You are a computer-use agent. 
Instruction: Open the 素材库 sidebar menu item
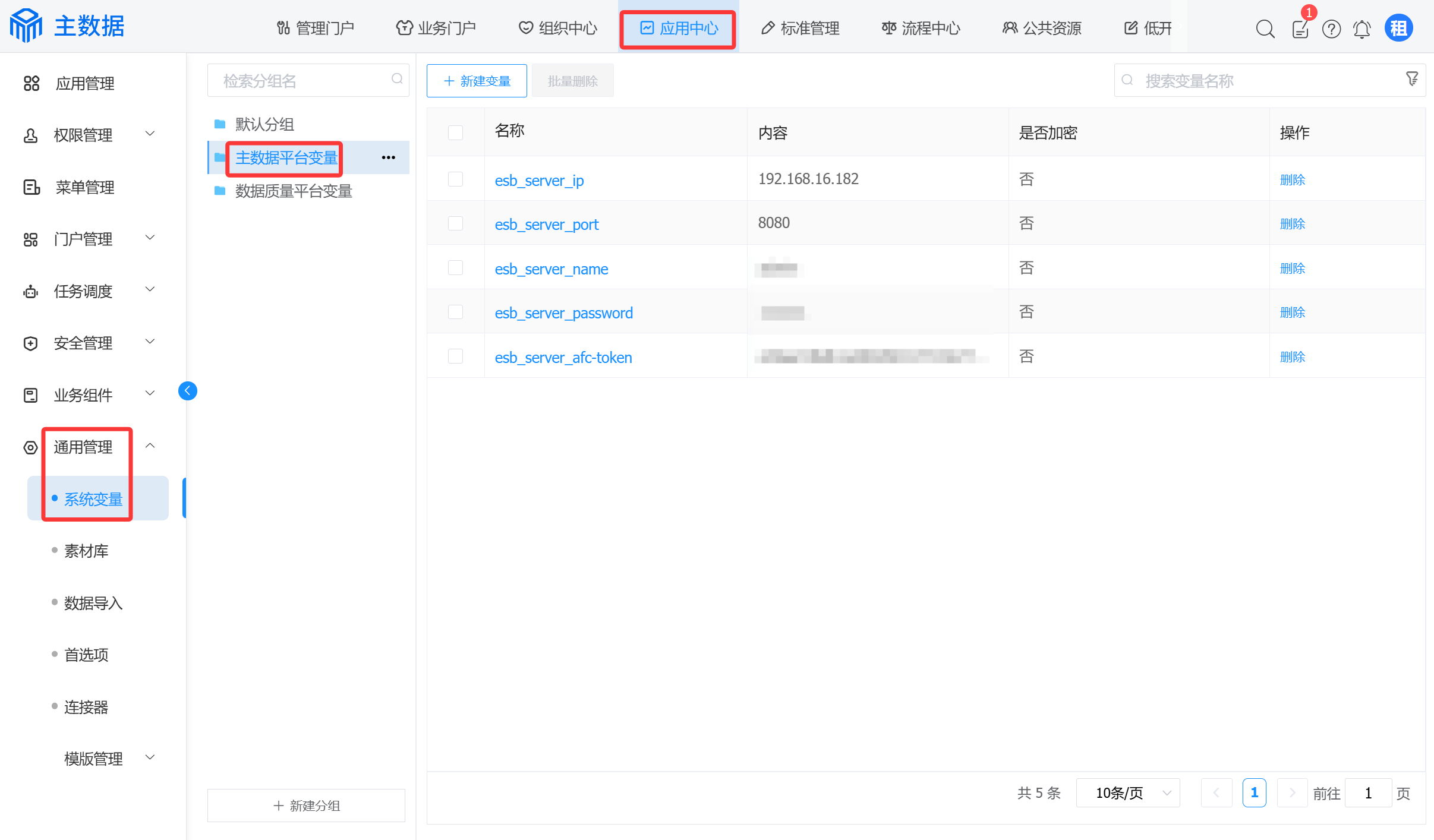click(86, 551)
